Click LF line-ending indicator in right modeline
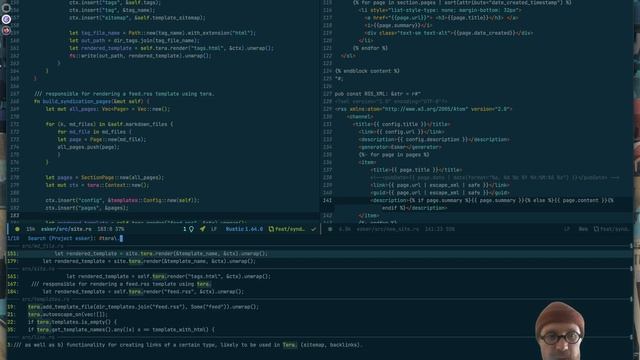 (x=567, y=229)
